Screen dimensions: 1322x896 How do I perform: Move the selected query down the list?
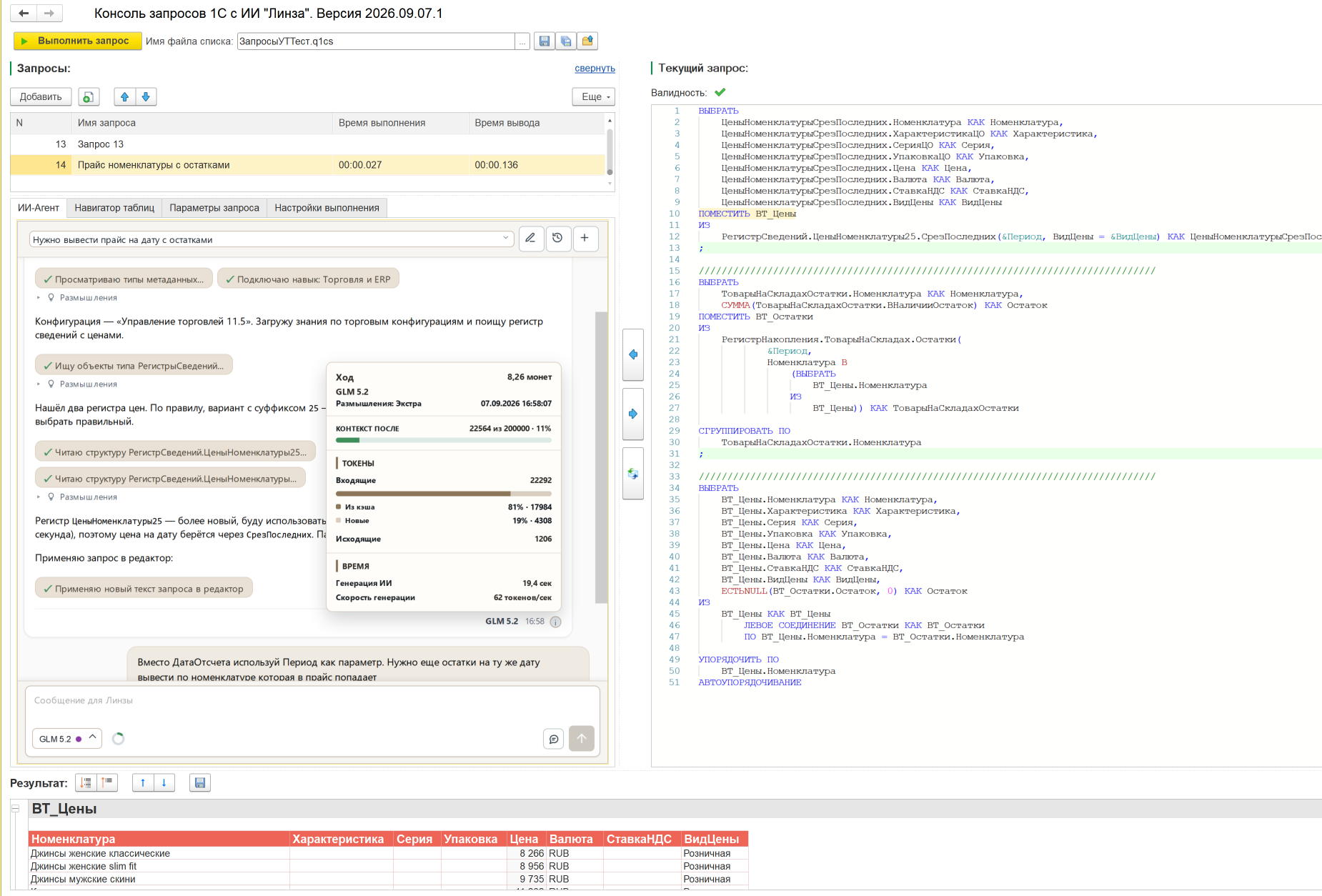point(146,96)
